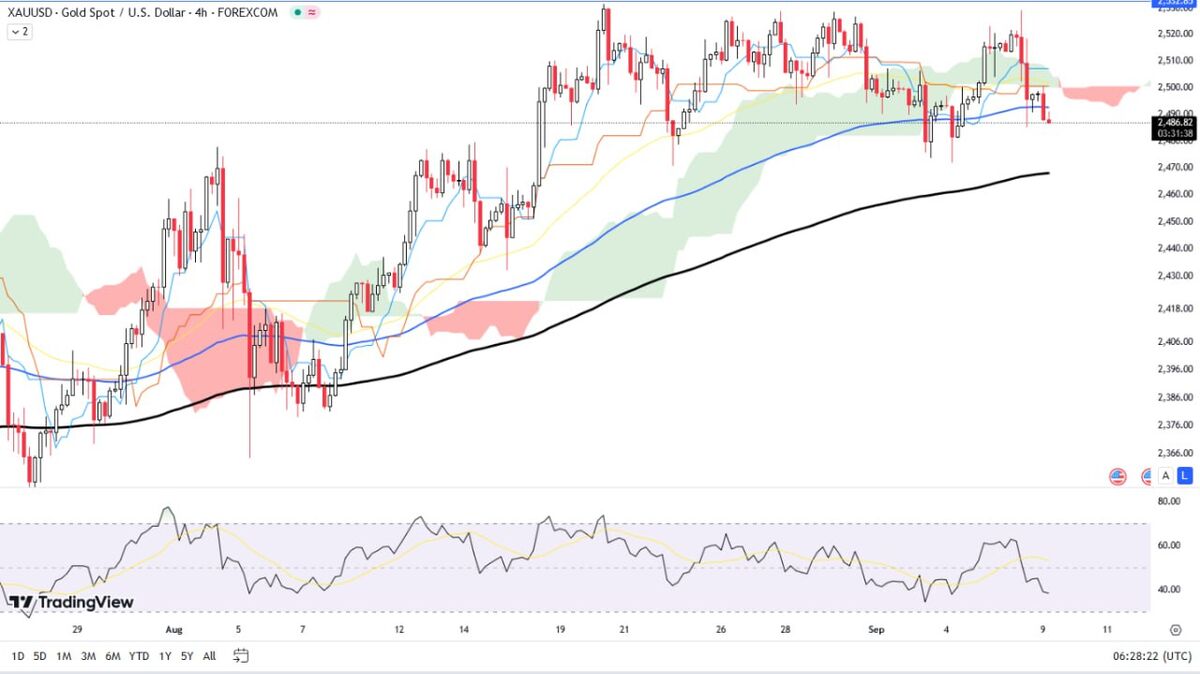Click the TradingView logo
The image size is (1200, 674).
71,602
